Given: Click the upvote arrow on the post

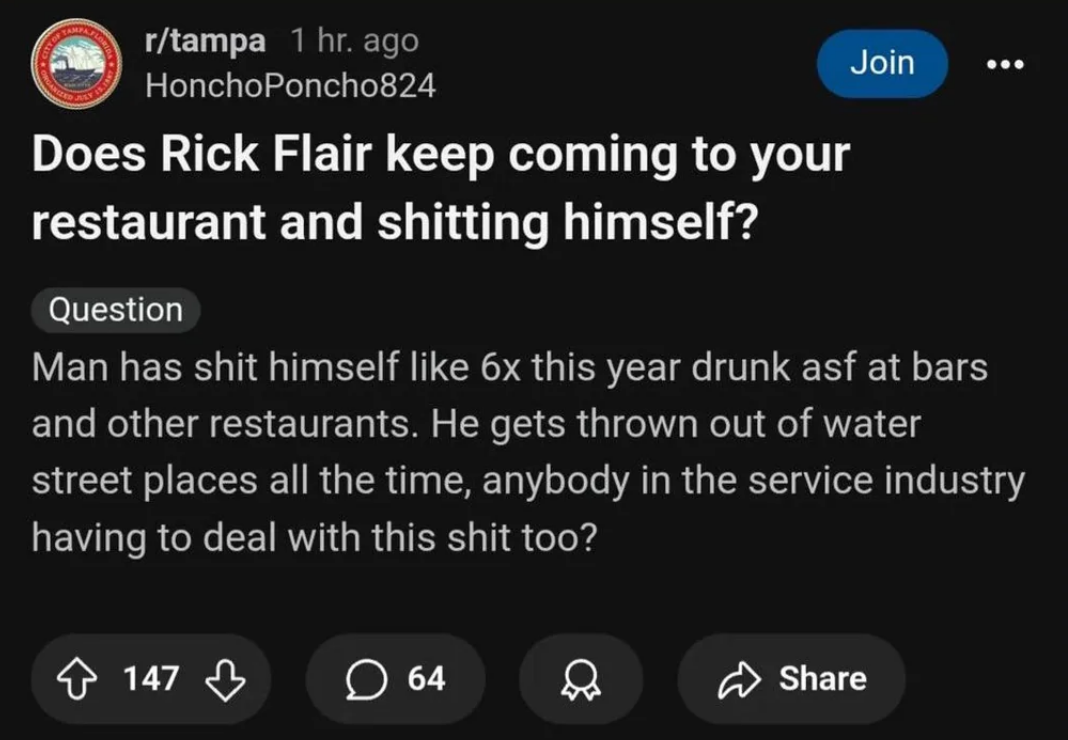Looking at the screenshot, I should [x=81, y=680].
